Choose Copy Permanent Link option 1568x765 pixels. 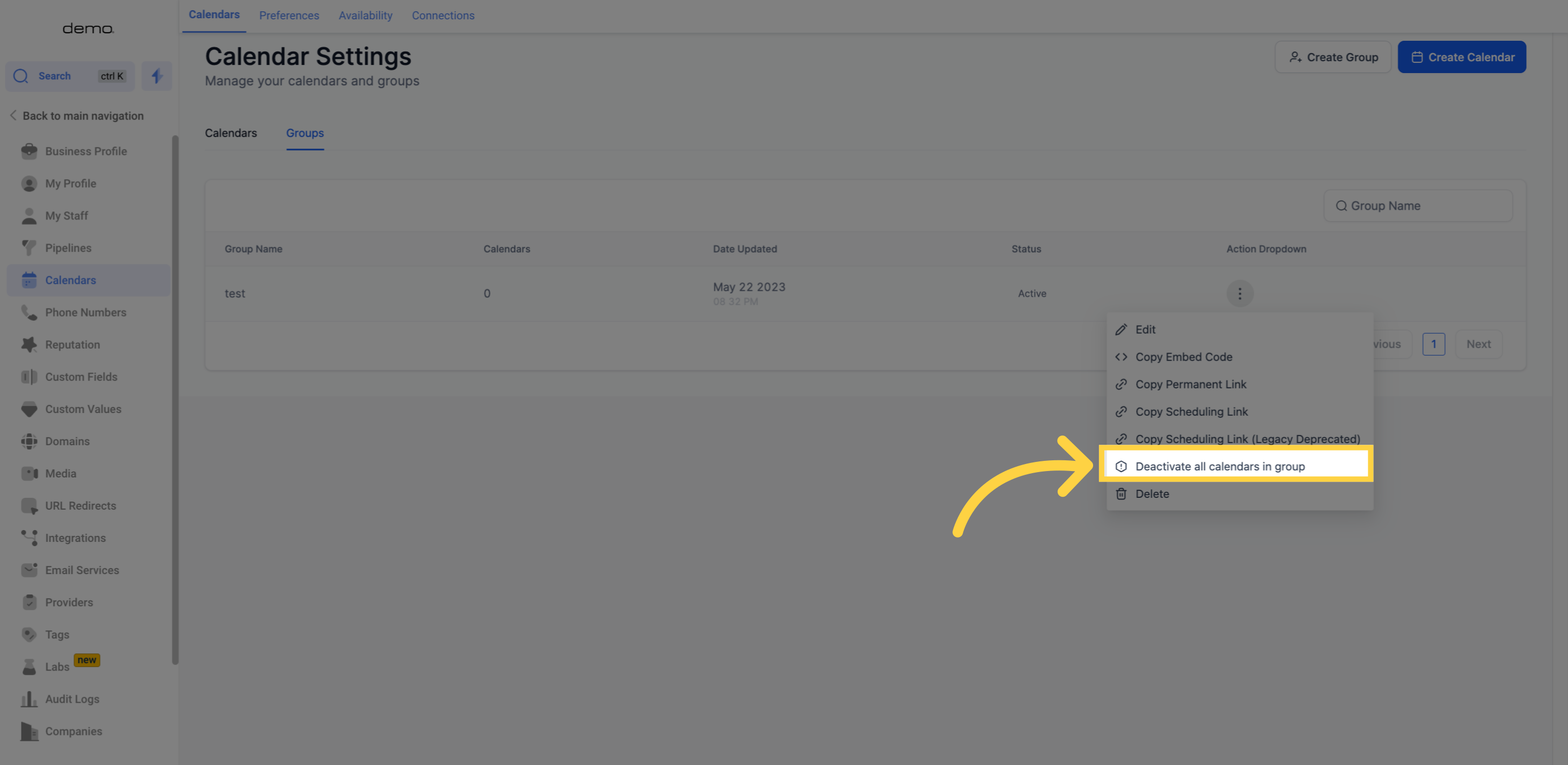[1239, 384]
